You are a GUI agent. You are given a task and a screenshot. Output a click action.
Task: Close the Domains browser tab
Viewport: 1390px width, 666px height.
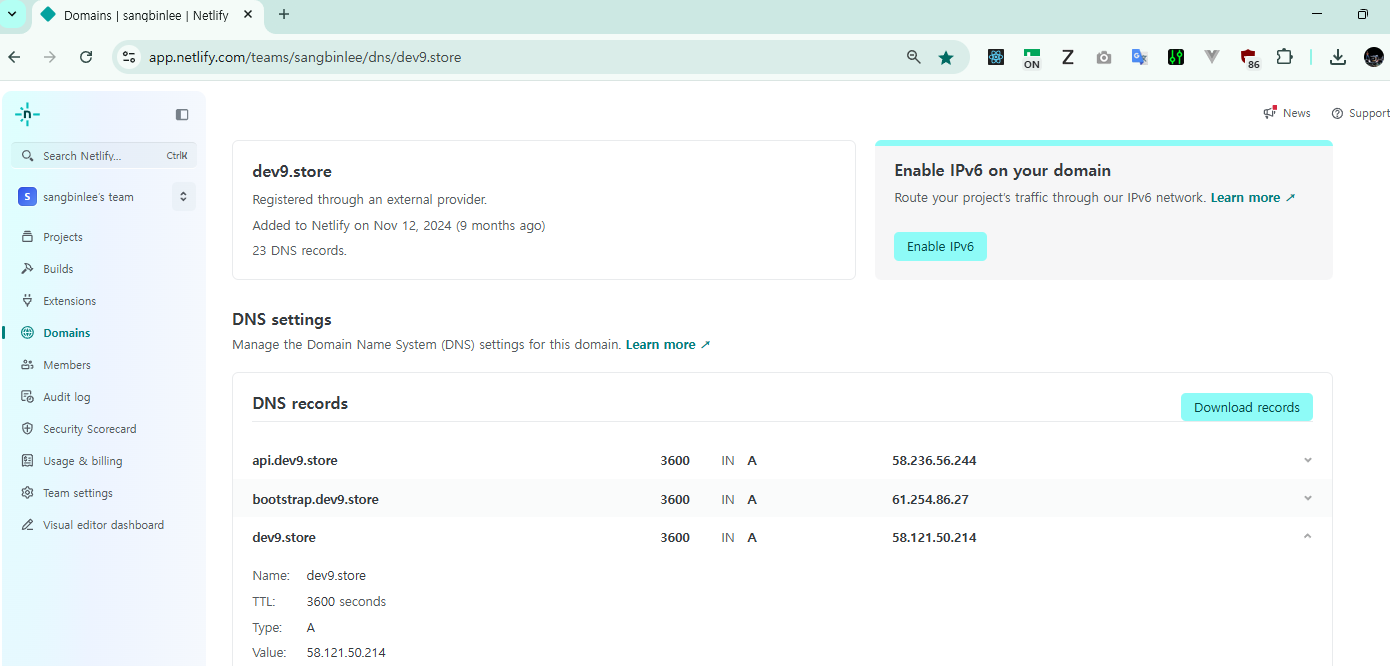(x=249, y=15)
